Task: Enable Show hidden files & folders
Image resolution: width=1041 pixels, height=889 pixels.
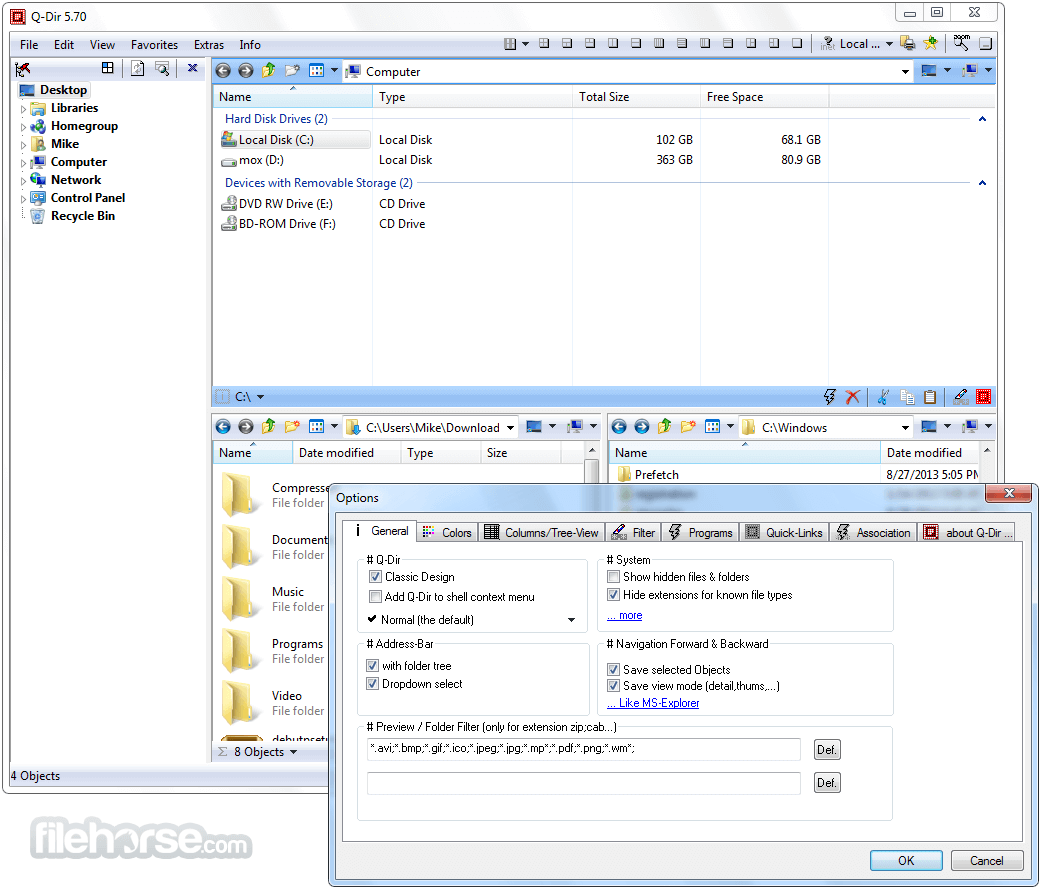Action: click(613, 576)
